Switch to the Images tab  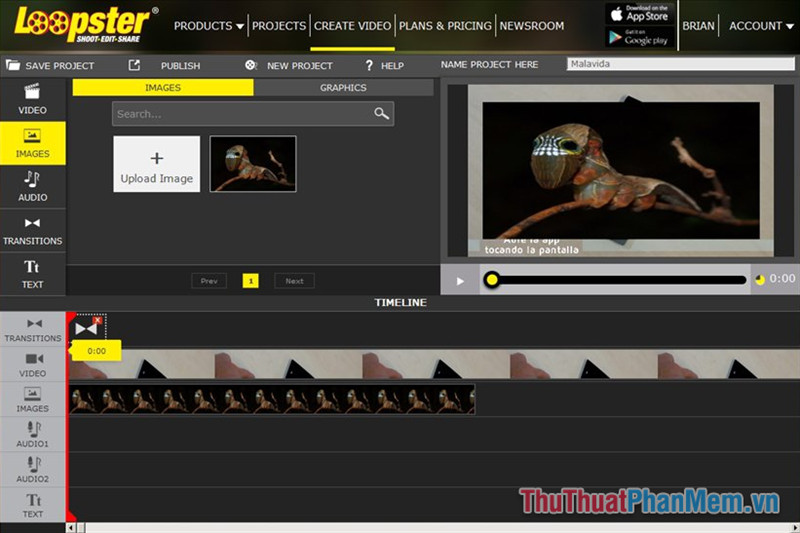click(163, 87)
